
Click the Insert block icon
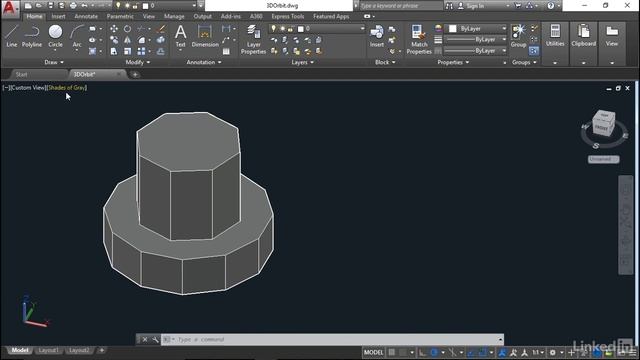coord(376,36)
